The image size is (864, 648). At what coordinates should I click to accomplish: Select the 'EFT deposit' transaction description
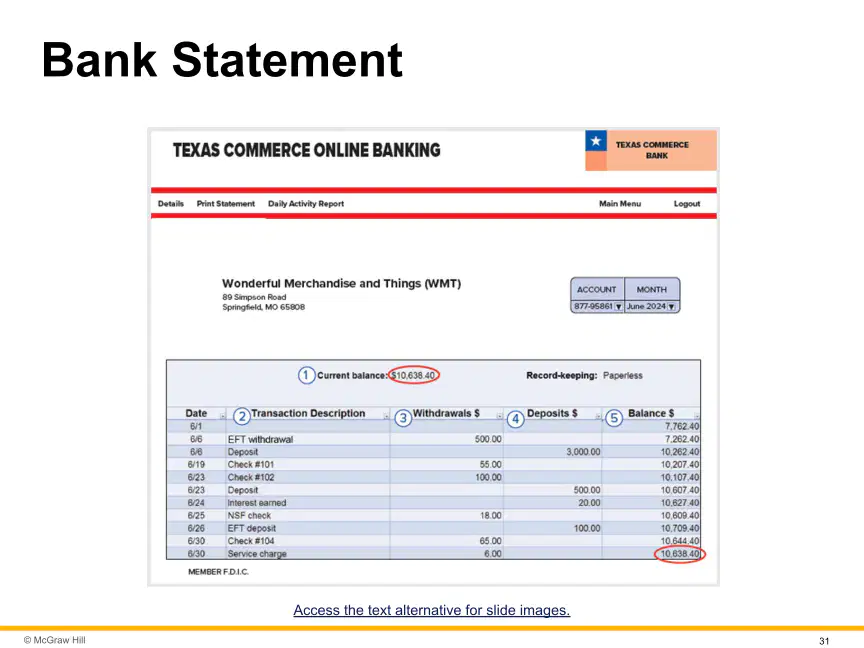[x=251, y=528]
